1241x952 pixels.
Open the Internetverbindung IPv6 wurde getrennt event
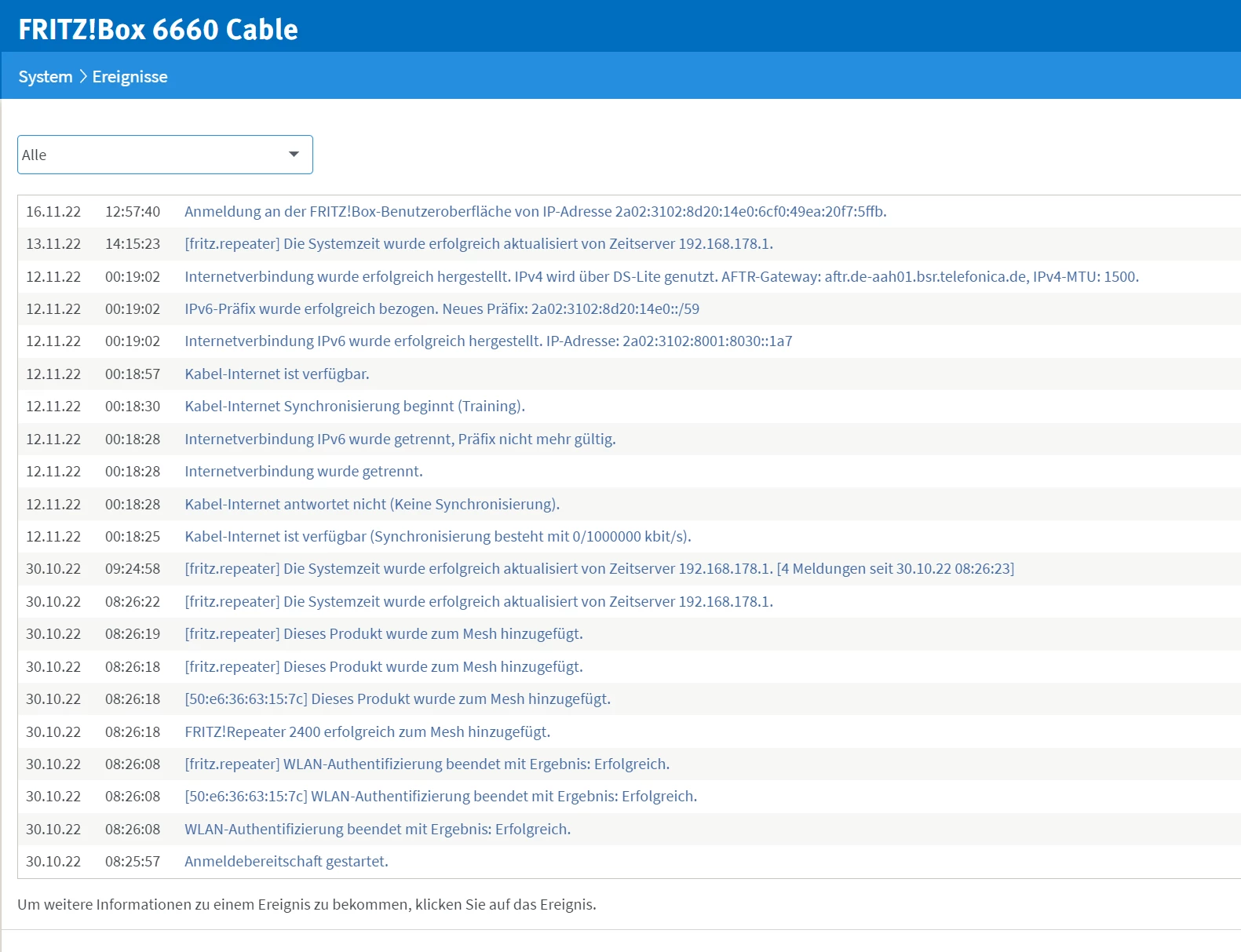tap(400, 440)
